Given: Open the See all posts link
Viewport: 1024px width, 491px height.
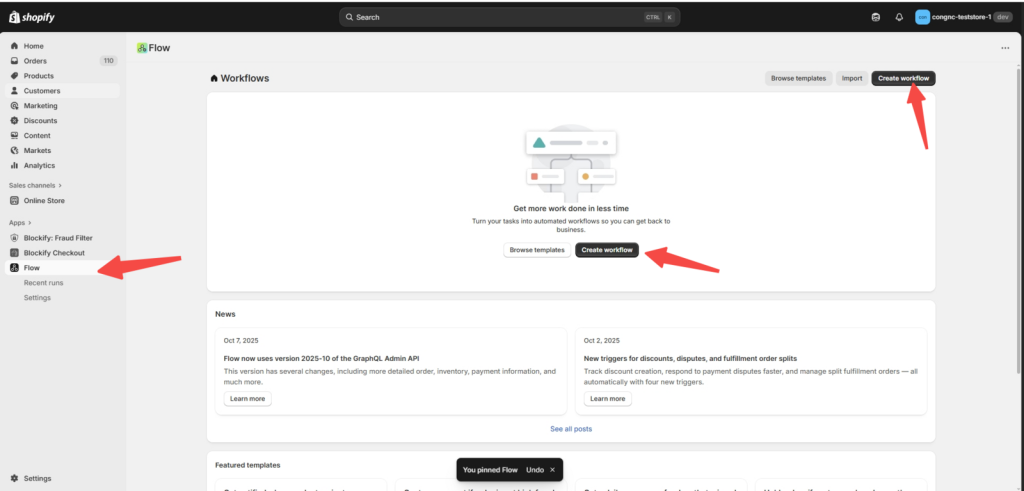Looking at the screenshot, I should coord(571,429).
